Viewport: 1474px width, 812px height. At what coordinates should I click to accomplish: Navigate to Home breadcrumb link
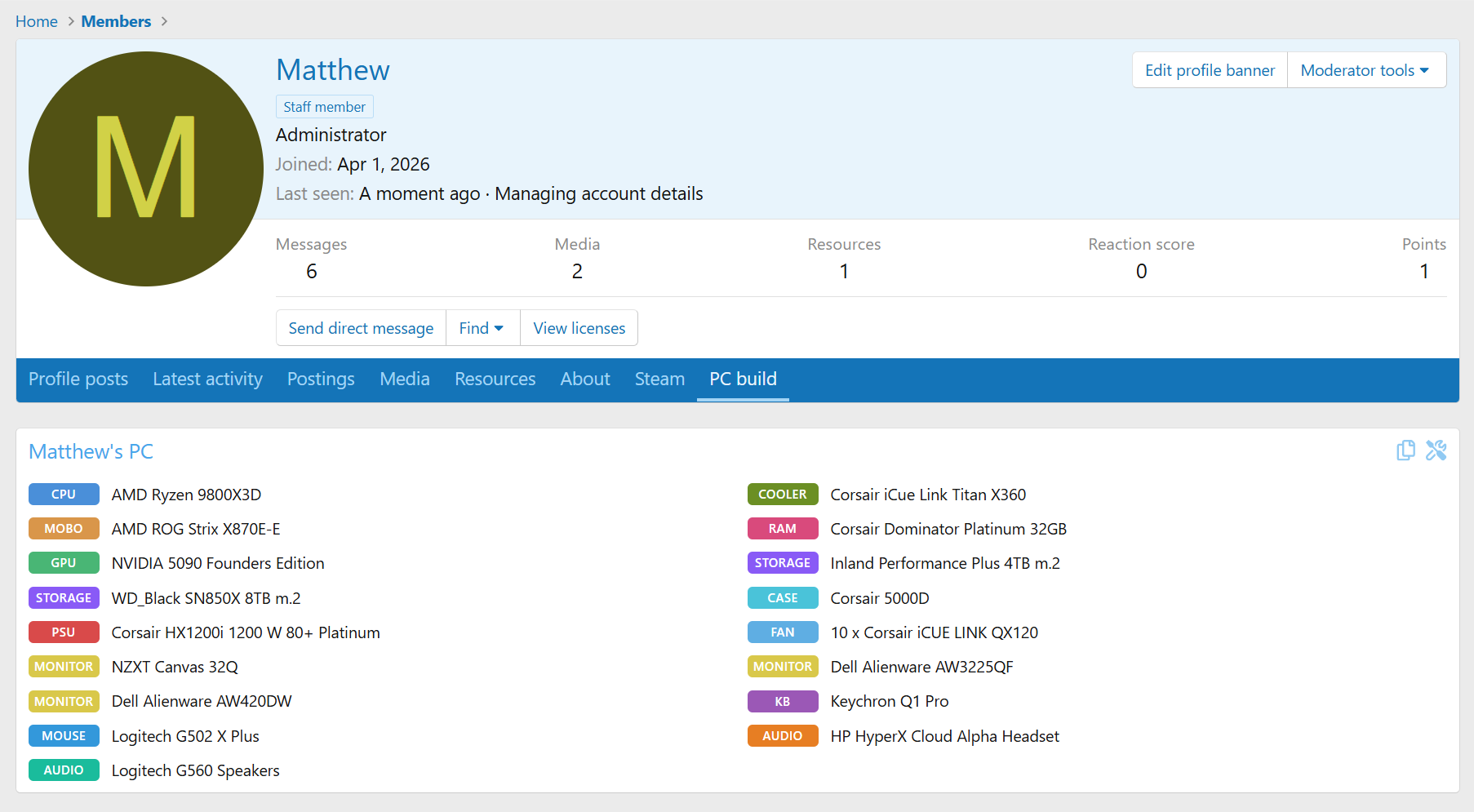pos(37,21)
